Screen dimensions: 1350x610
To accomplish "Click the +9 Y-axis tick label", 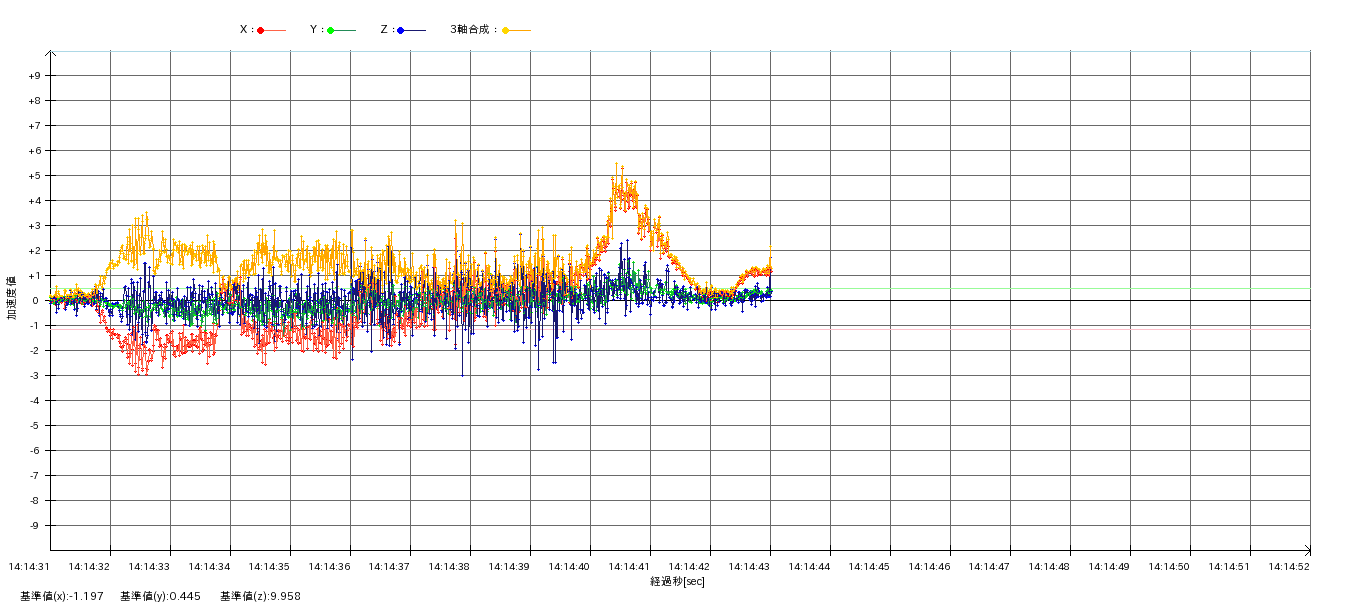I will point(34,76).
